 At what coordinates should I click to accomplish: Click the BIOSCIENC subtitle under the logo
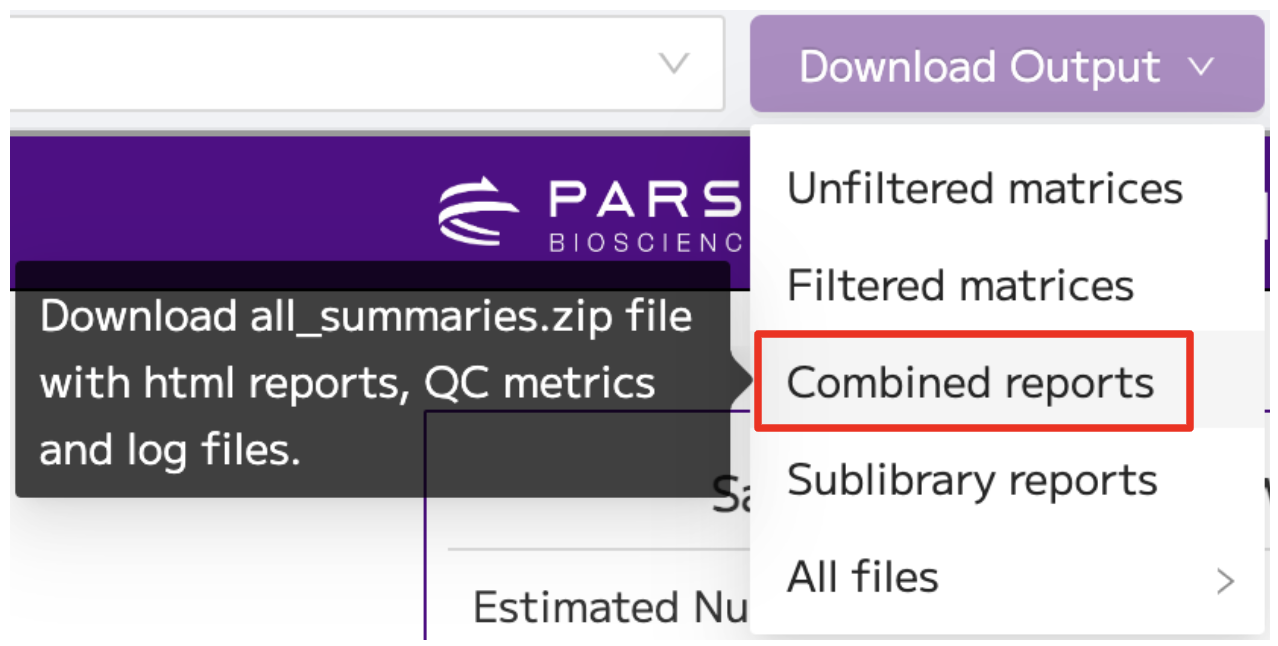[x=646, y=243]
